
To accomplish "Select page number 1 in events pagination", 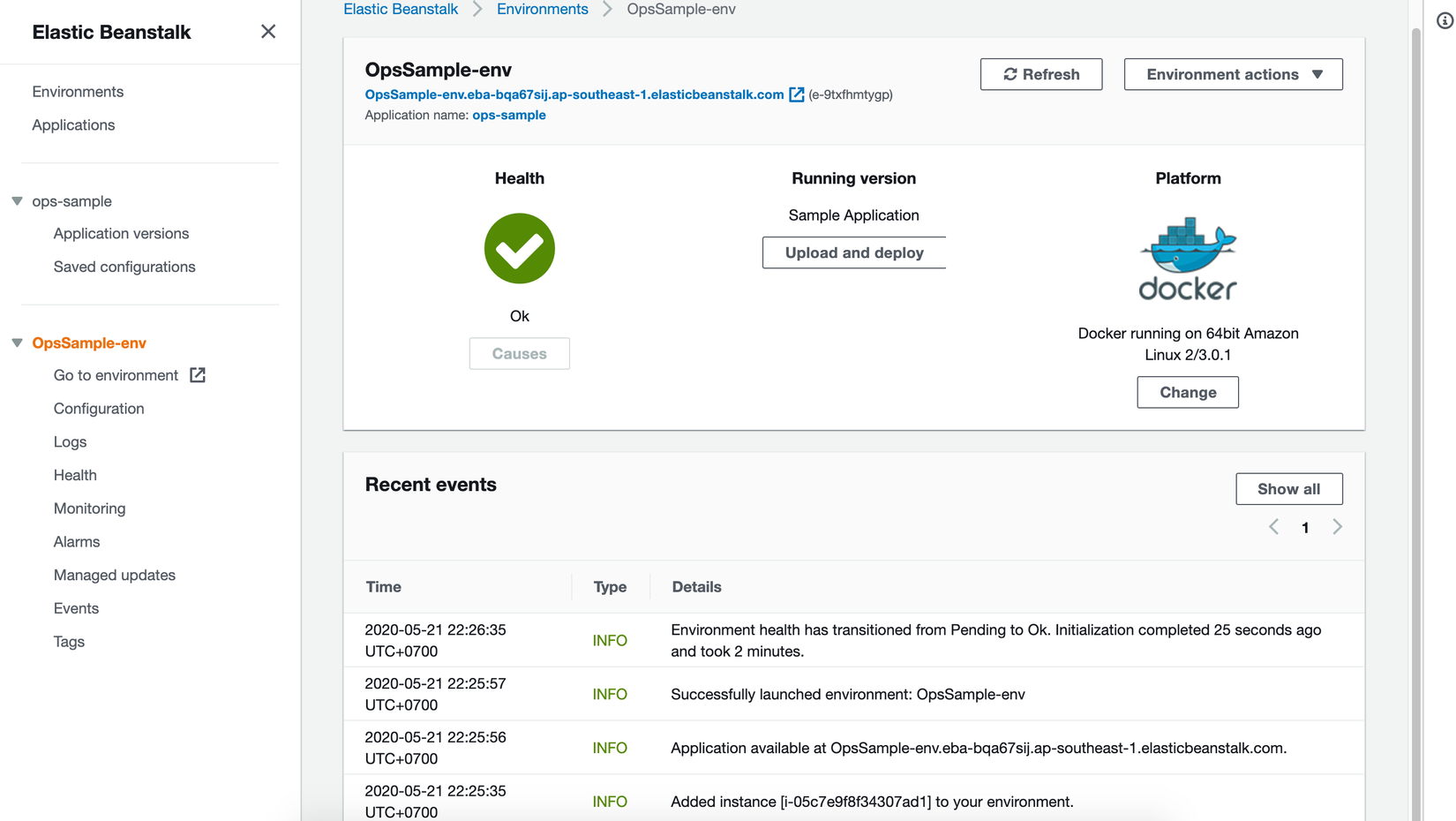I will pos(1305,528).
